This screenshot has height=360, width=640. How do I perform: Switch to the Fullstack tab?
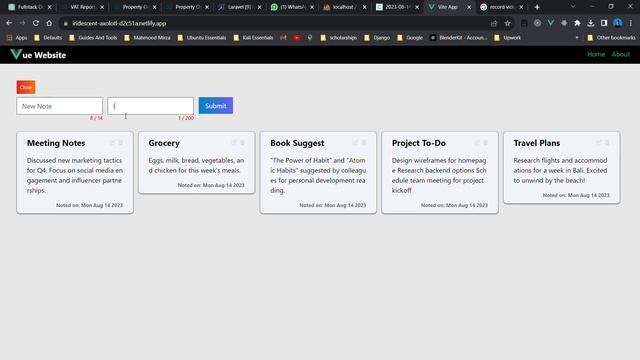pos(30,7)
